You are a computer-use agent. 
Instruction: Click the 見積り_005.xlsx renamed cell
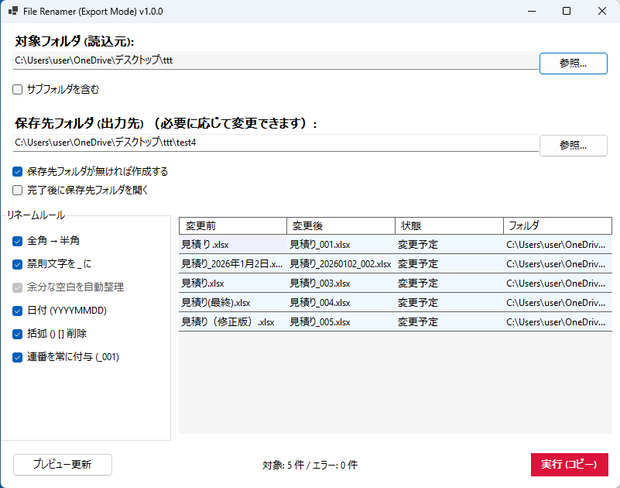(341, 322)
